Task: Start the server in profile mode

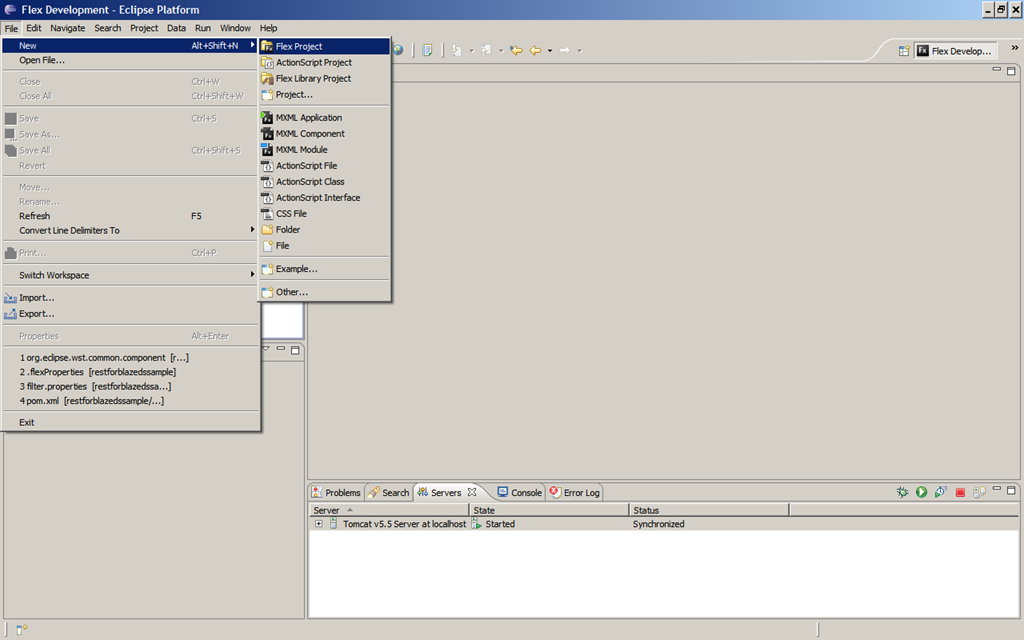Action: click(940, 492)
